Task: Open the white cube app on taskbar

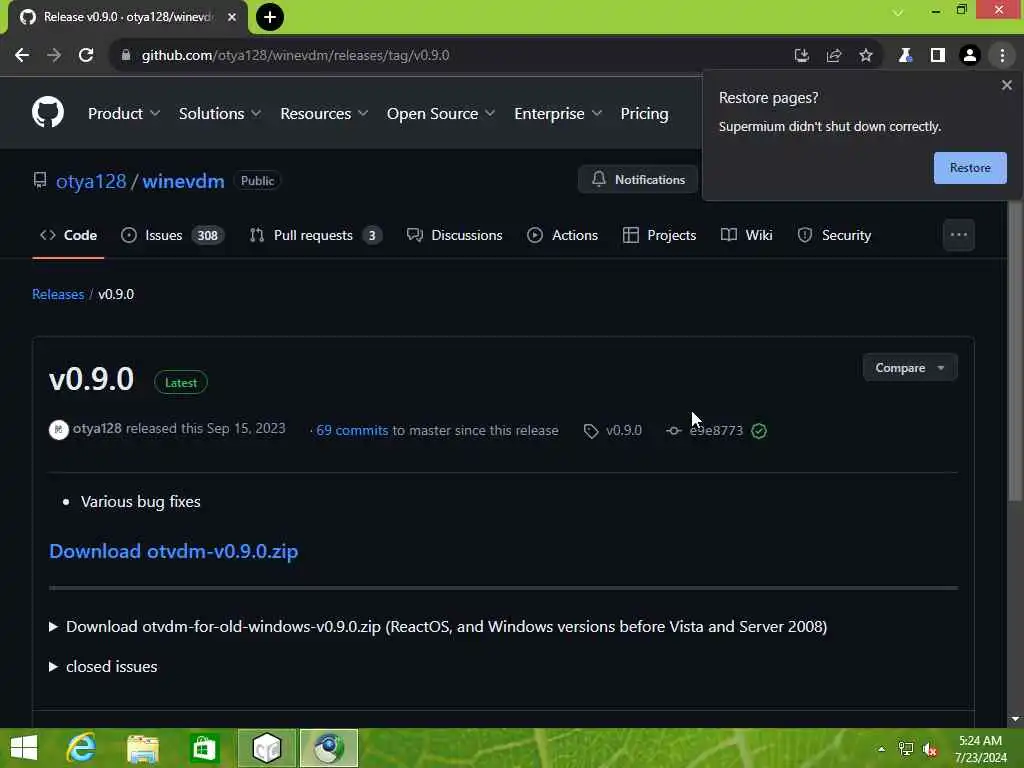Action: (266, 748)
